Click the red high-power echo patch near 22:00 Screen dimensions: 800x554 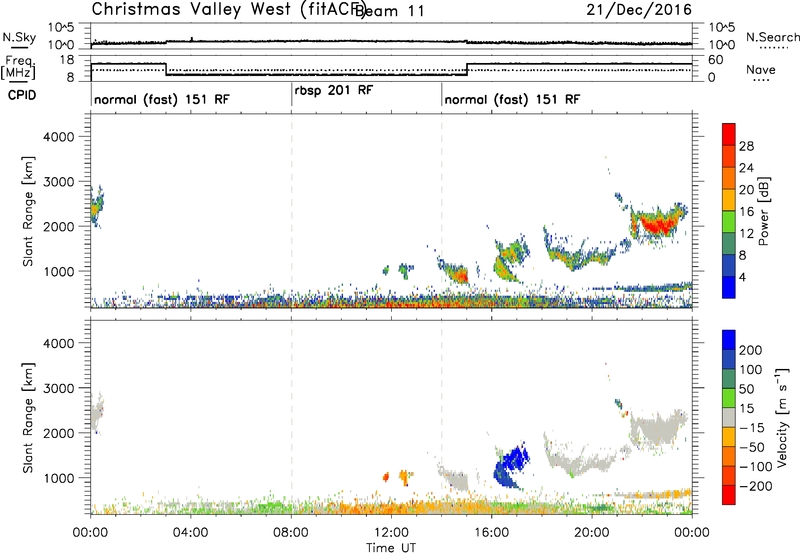coord(657,223)
